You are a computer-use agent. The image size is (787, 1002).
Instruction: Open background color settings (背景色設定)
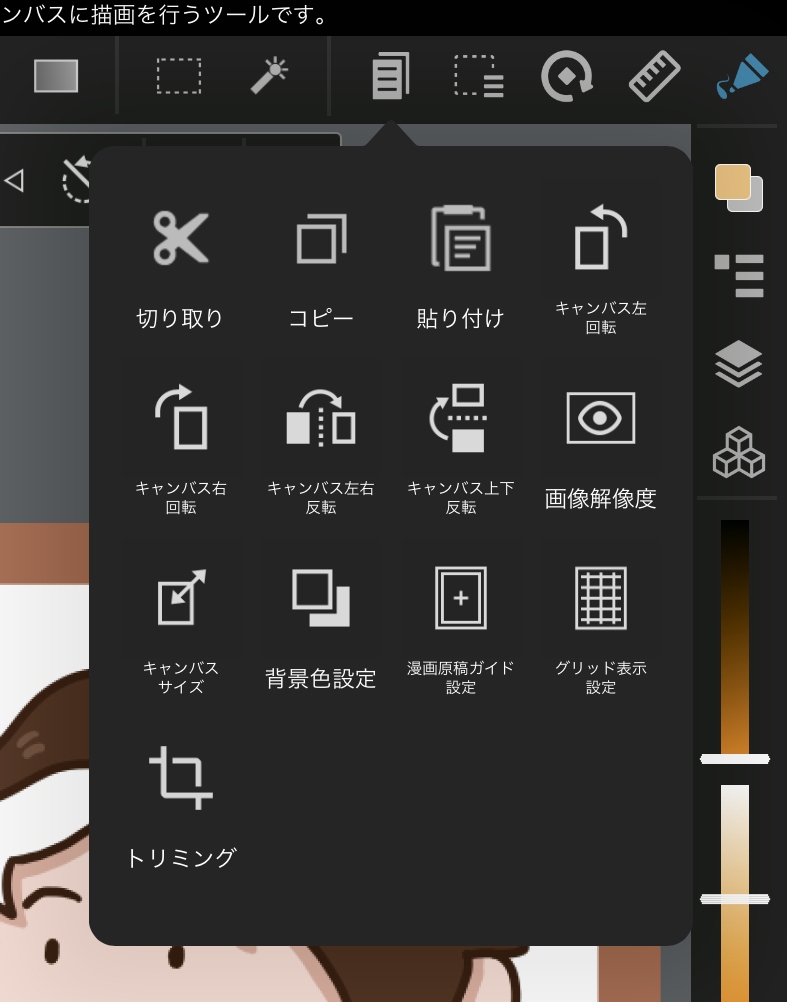point(321,628)
